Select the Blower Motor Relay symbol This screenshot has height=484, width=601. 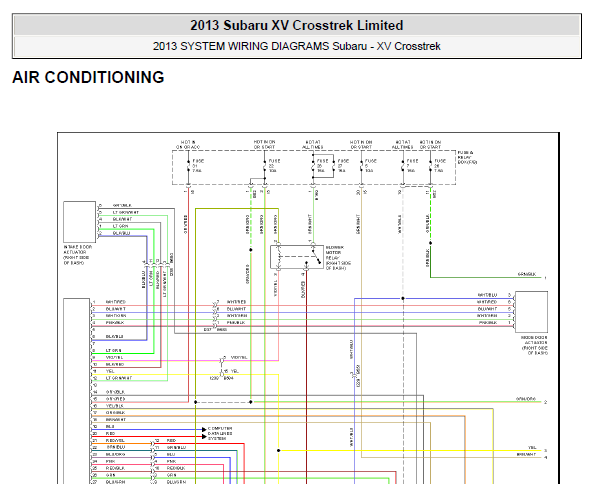[x=297, y=257]
